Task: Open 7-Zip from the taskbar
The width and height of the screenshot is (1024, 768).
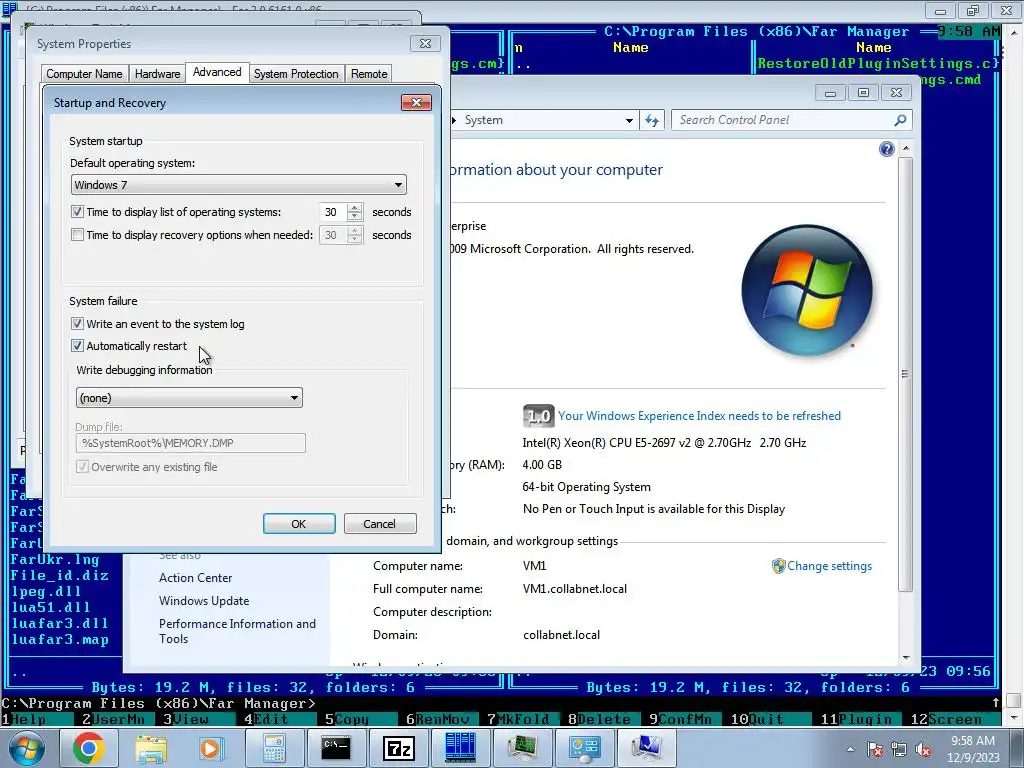Action: [398, 748]
